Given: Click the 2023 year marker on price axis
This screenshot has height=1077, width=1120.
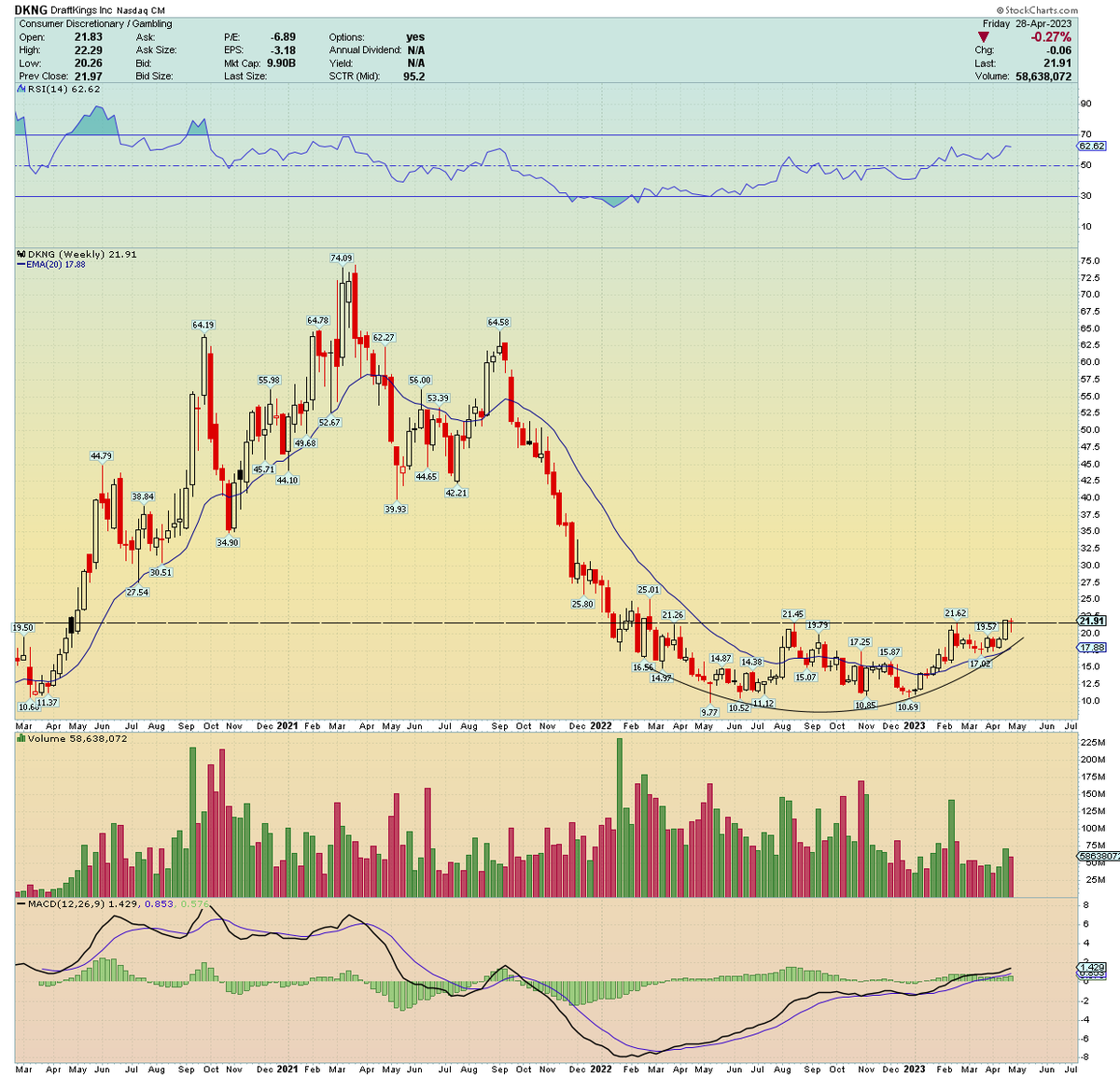Looking at the screenshot, I should coord(914,725).
